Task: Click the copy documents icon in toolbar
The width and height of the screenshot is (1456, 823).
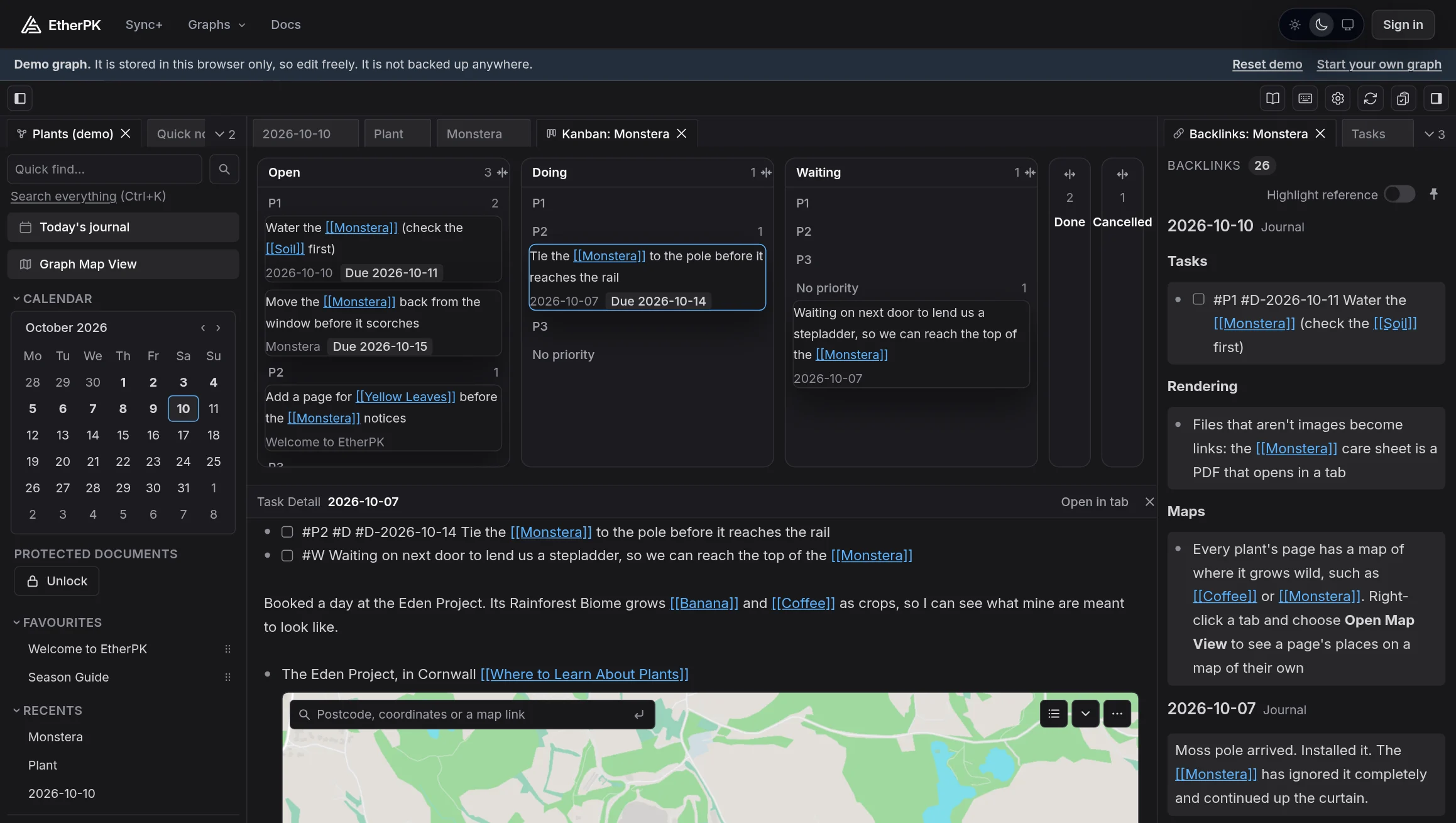Action: tap(1403, 98)
